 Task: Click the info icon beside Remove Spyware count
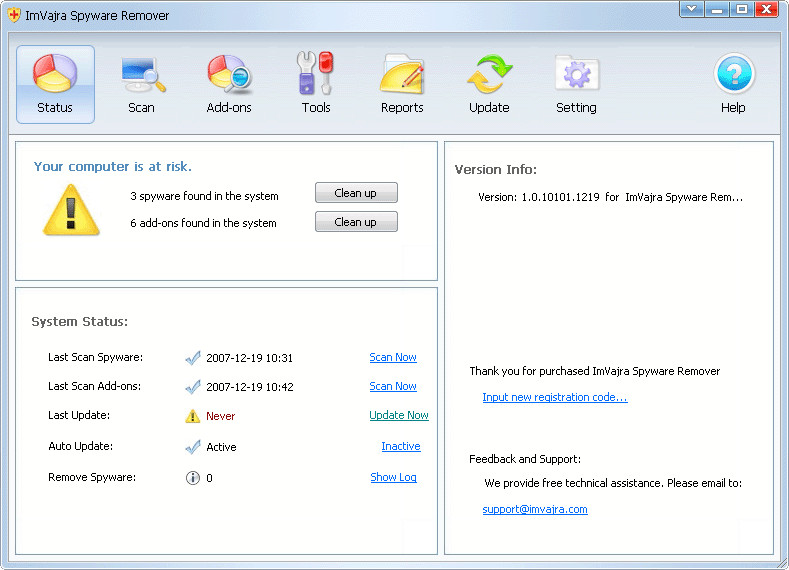(x=193, y=478)
